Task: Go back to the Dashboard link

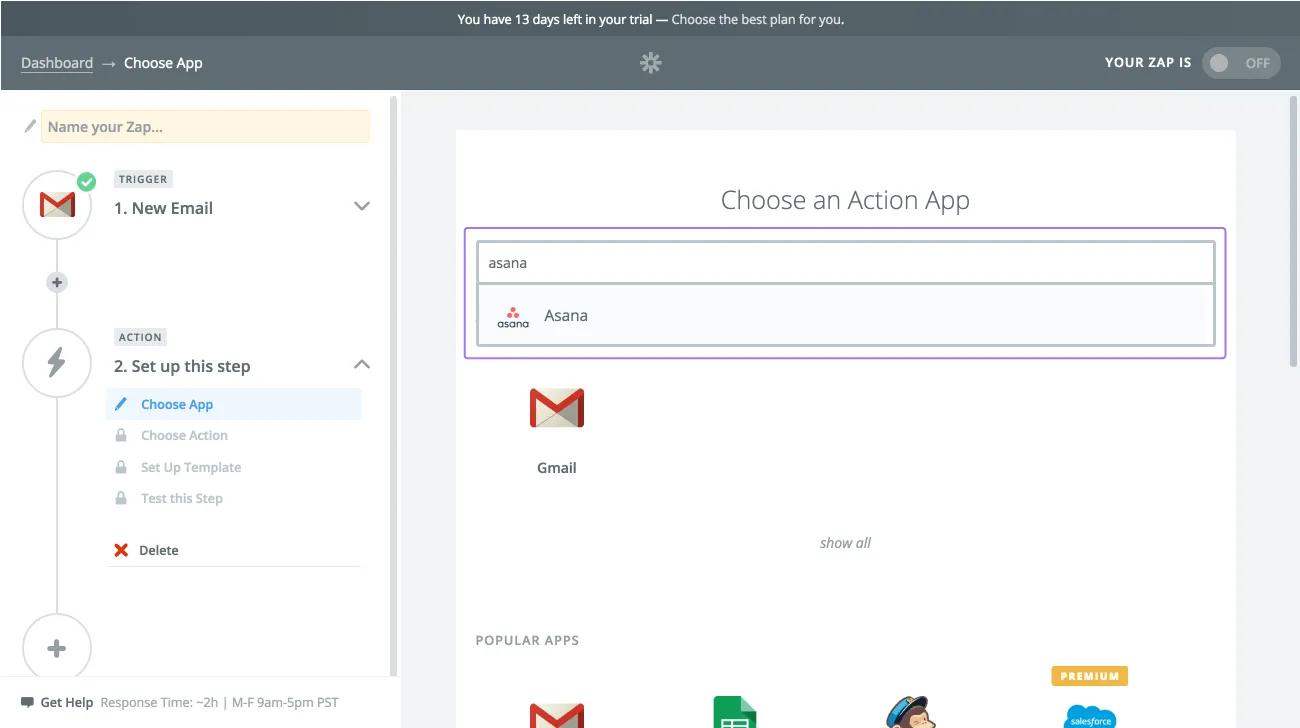Action: coord(57,63)
